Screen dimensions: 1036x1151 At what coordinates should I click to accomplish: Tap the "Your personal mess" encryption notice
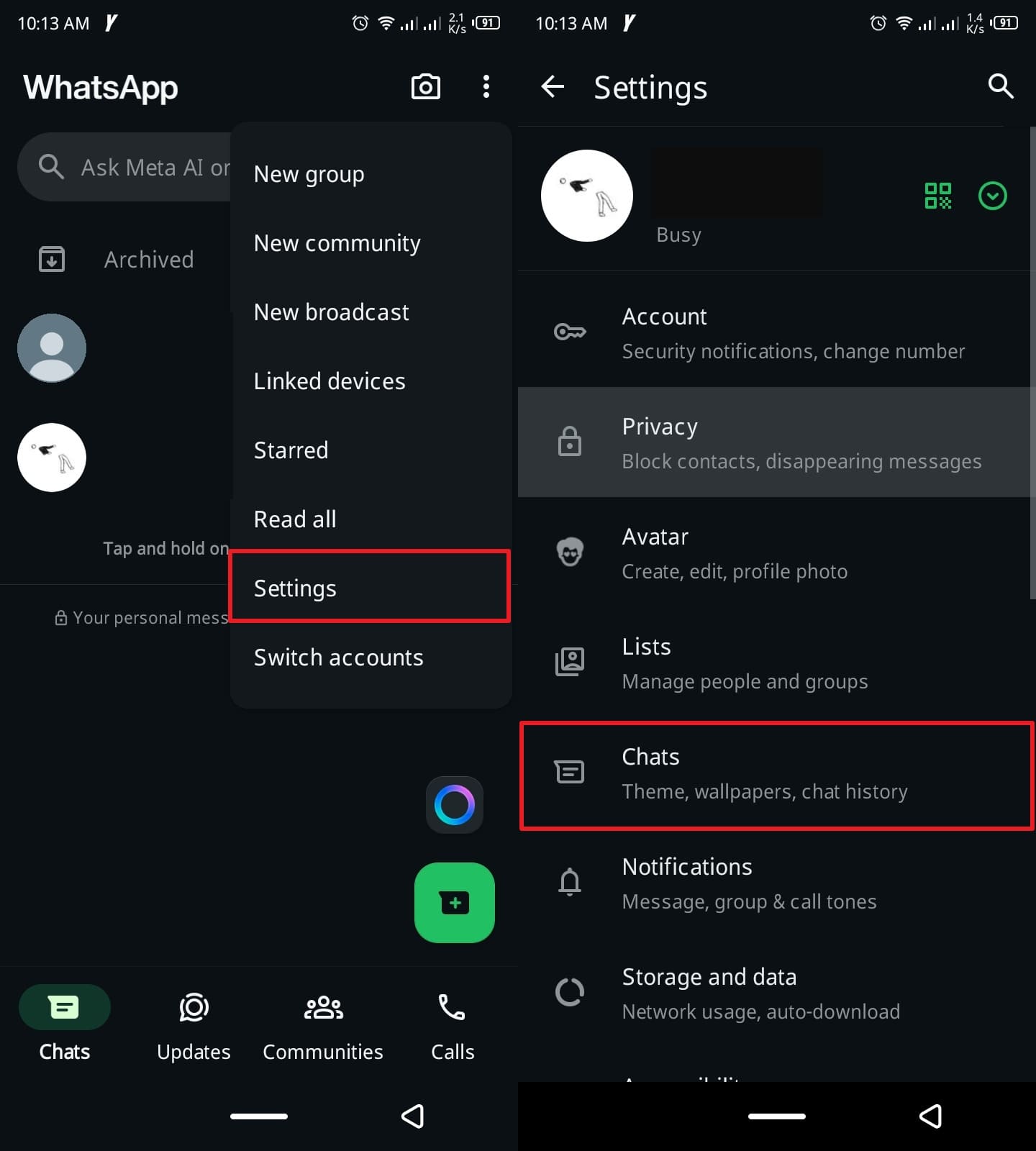click(142, 618)
